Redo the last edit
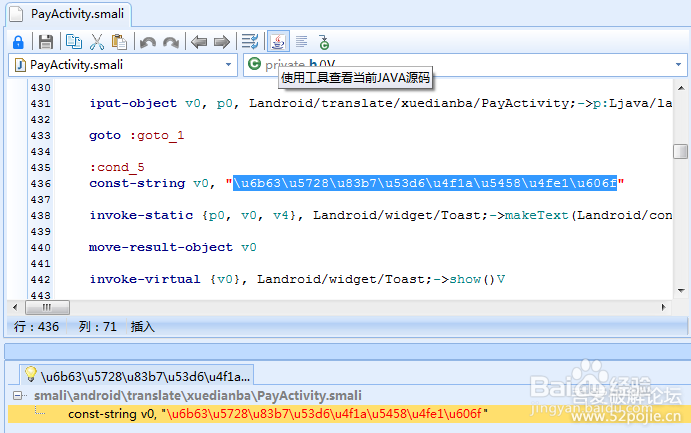This screenshot has width=691, height=433. [171, 42]
